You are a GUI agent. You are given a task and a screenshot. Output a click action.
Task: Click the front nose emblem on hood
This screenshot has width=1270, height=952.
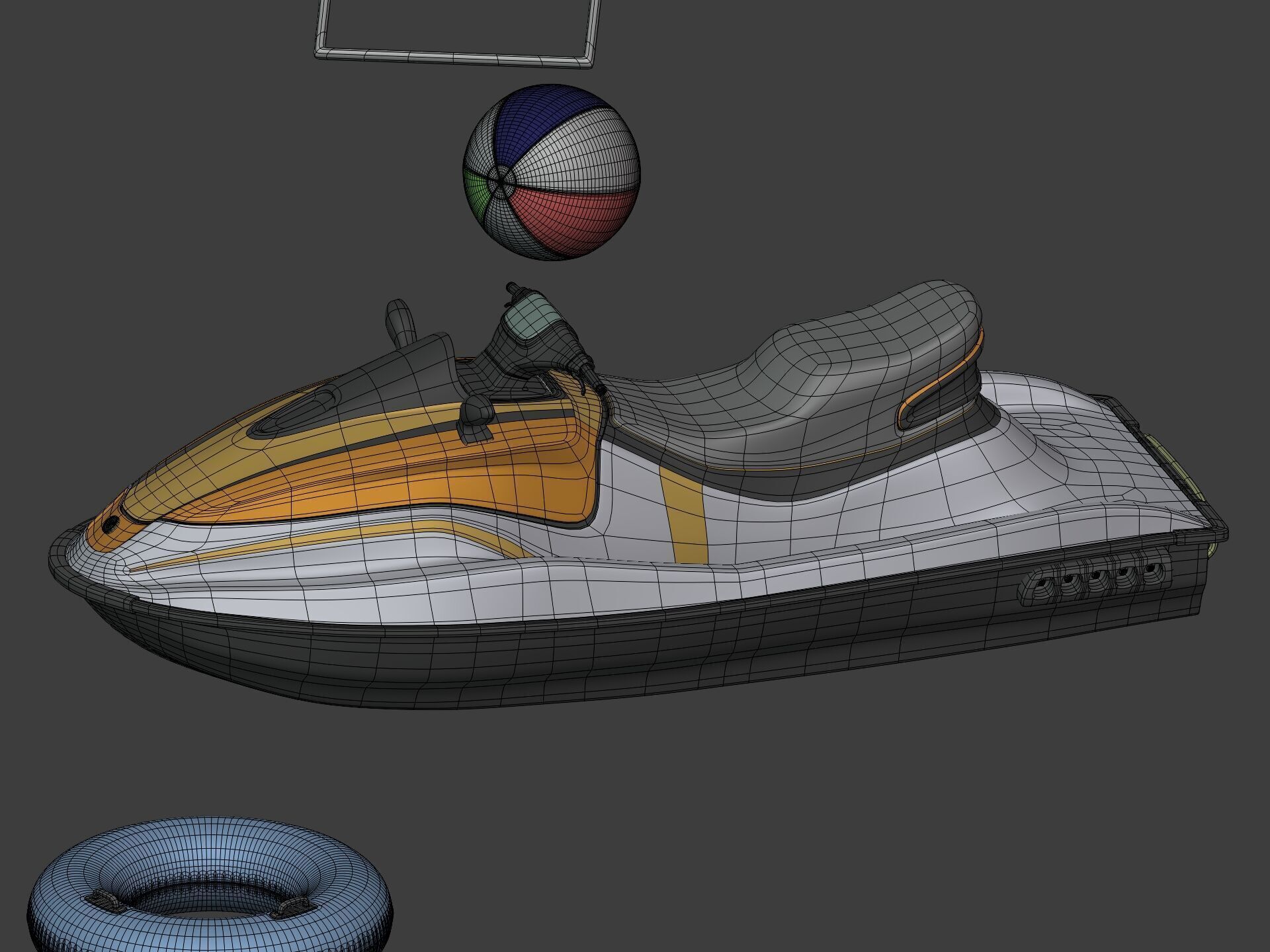pos(109,526)
